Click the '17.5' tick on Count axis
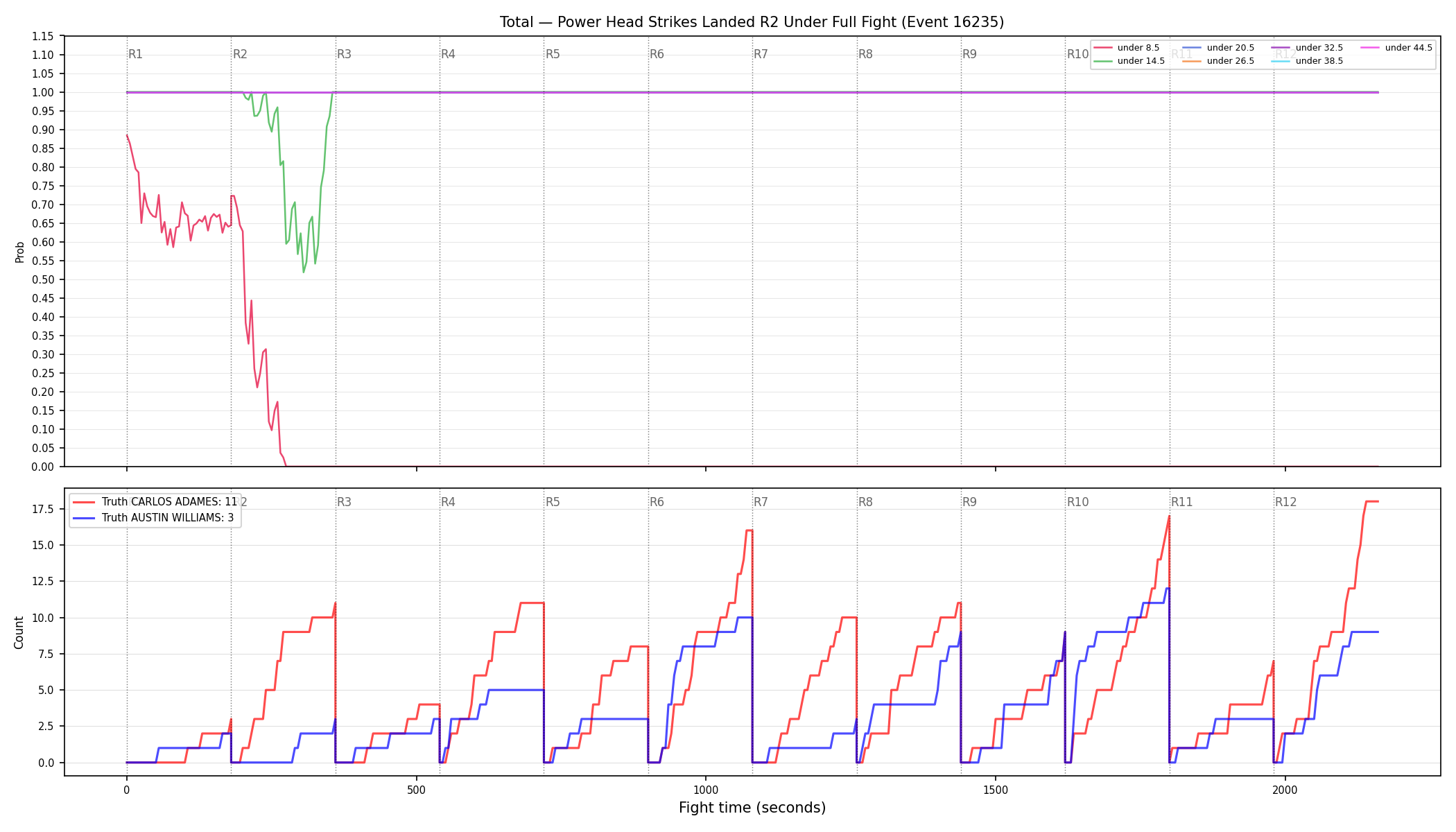 tap(43, 509)
